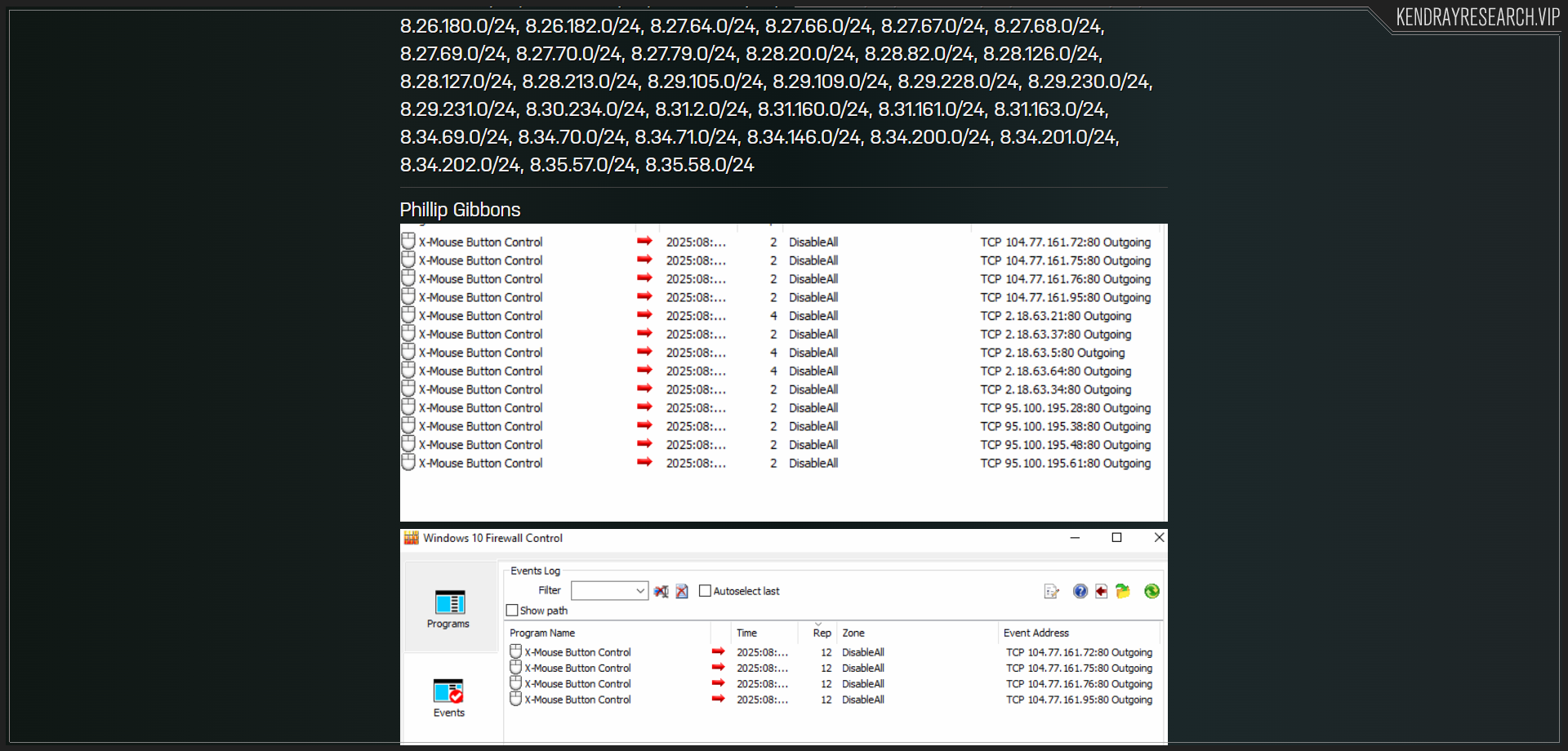Click the IP range '8.26.180.0/24'
1568x751 pixels.
458,26
